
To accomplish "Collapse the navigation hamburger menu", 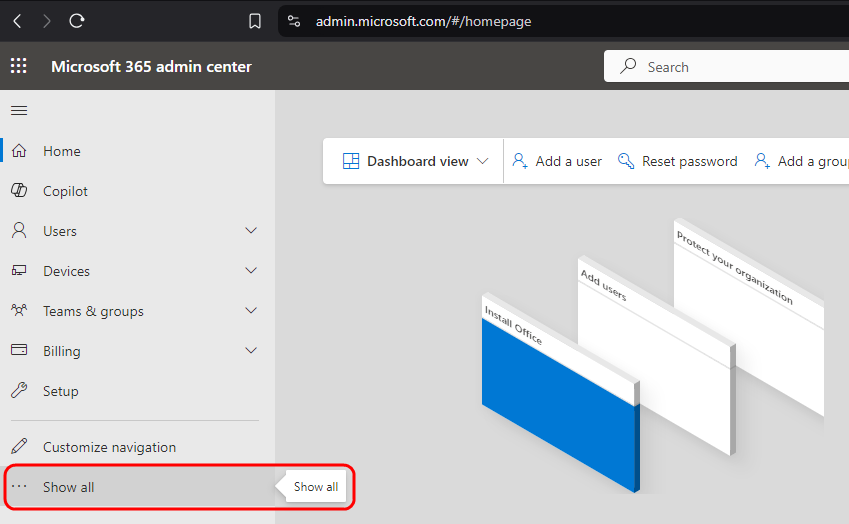I will (19, 110).
